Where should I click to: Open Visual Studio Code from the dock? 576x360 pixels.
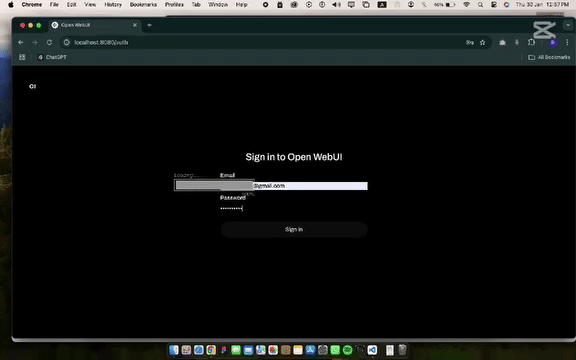pyautogui.click(x=372, y=350)
